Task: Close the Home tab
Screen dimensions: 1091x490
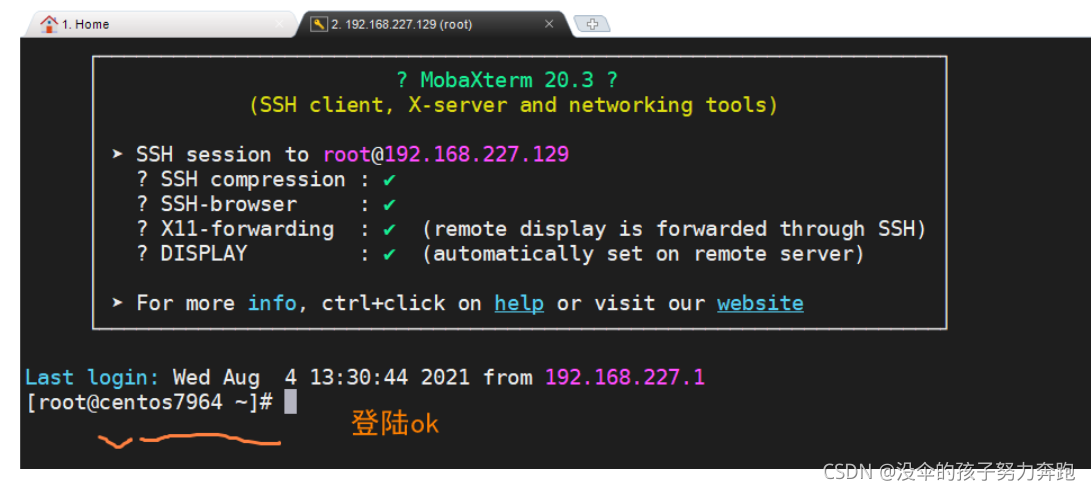Action: click(x=279, y=24)
